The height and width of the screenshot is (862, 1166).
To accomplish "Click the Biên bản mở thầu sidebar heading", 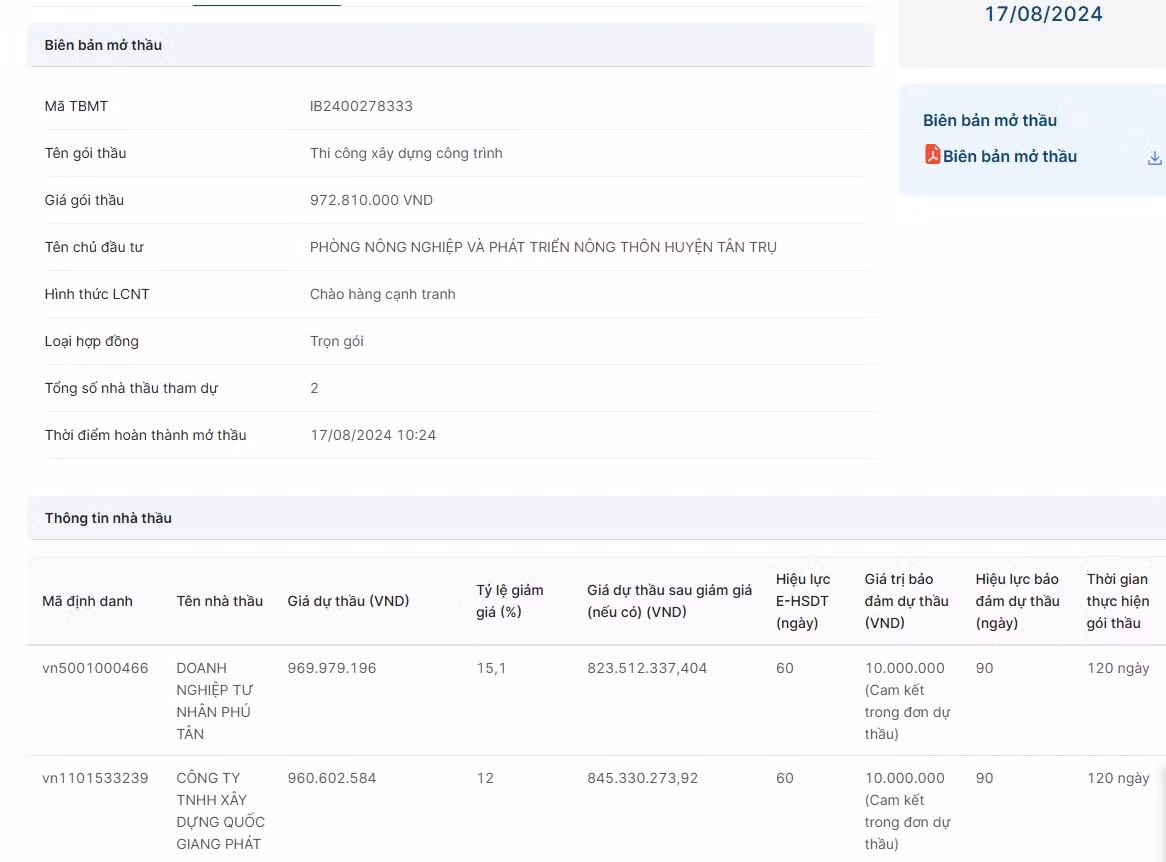I will tap(989, 120).
